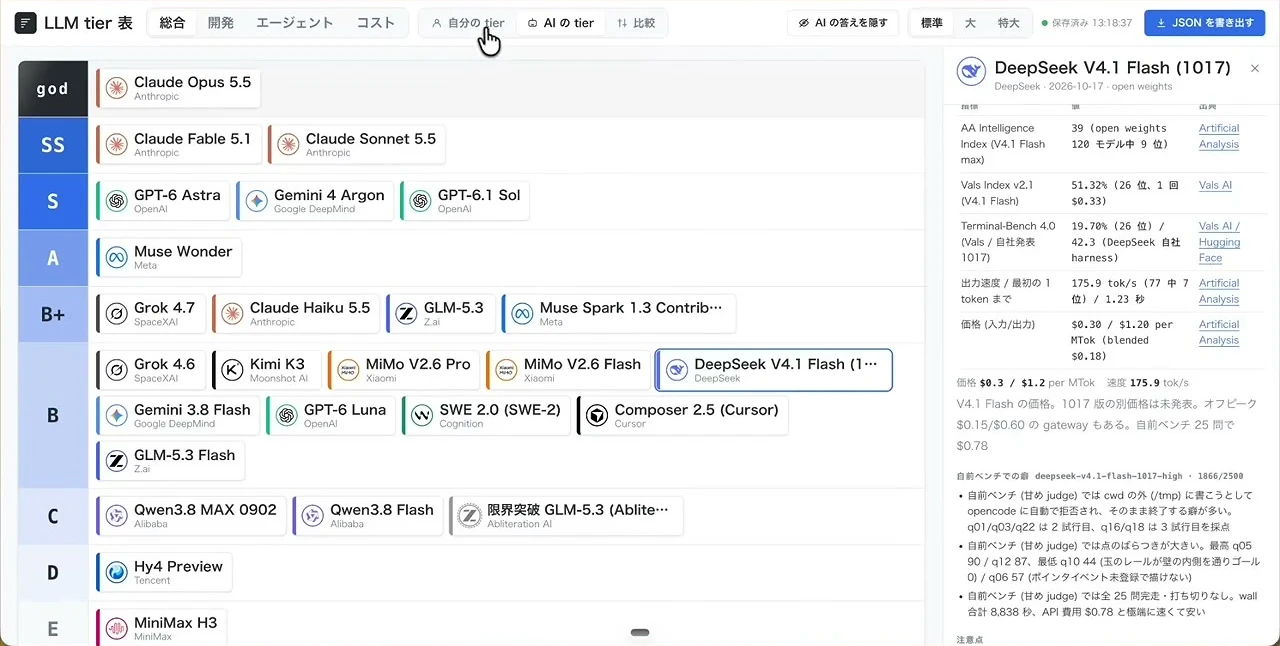Click the Qwen3.8 MAX 0902 Alibaba icon
Screen dimensions: 1280x646
[117, 516]
